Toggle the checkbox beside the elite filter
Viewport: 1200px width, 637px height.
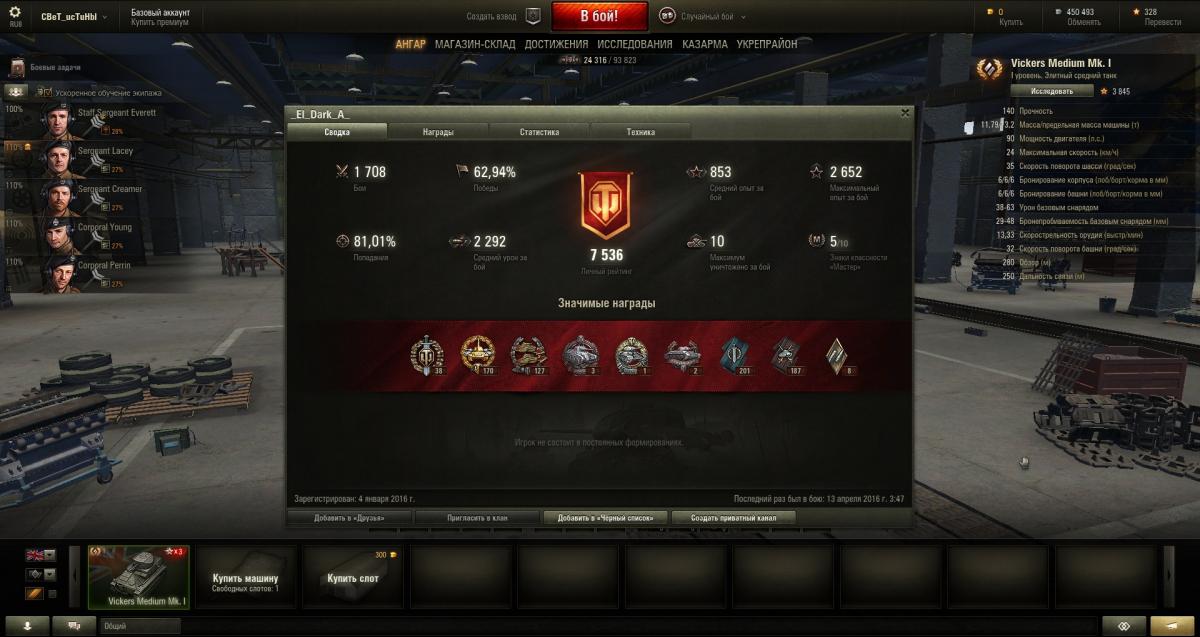(x=52, y=593)
